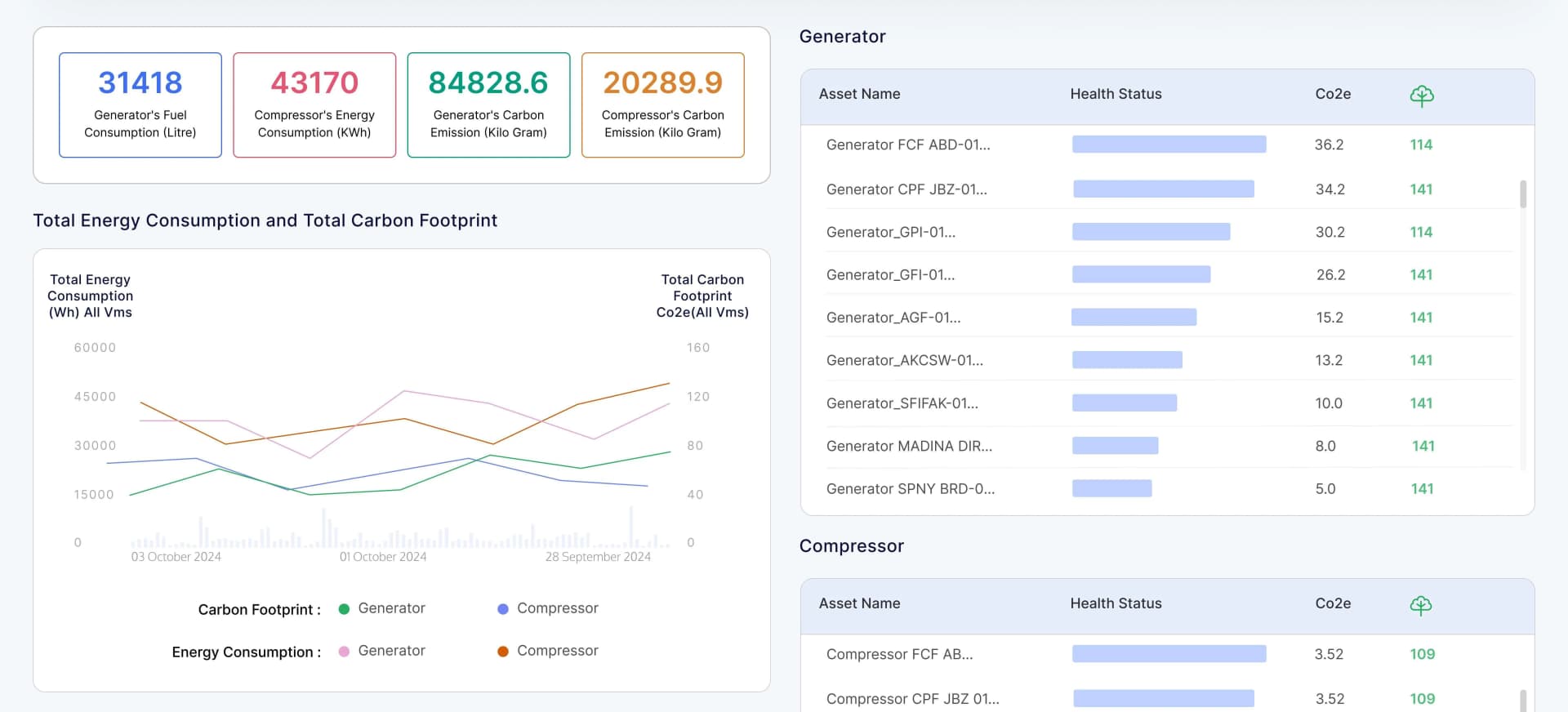Sort Compressor table by Co2e column

pyautogui.click(x=1333, y=603)
